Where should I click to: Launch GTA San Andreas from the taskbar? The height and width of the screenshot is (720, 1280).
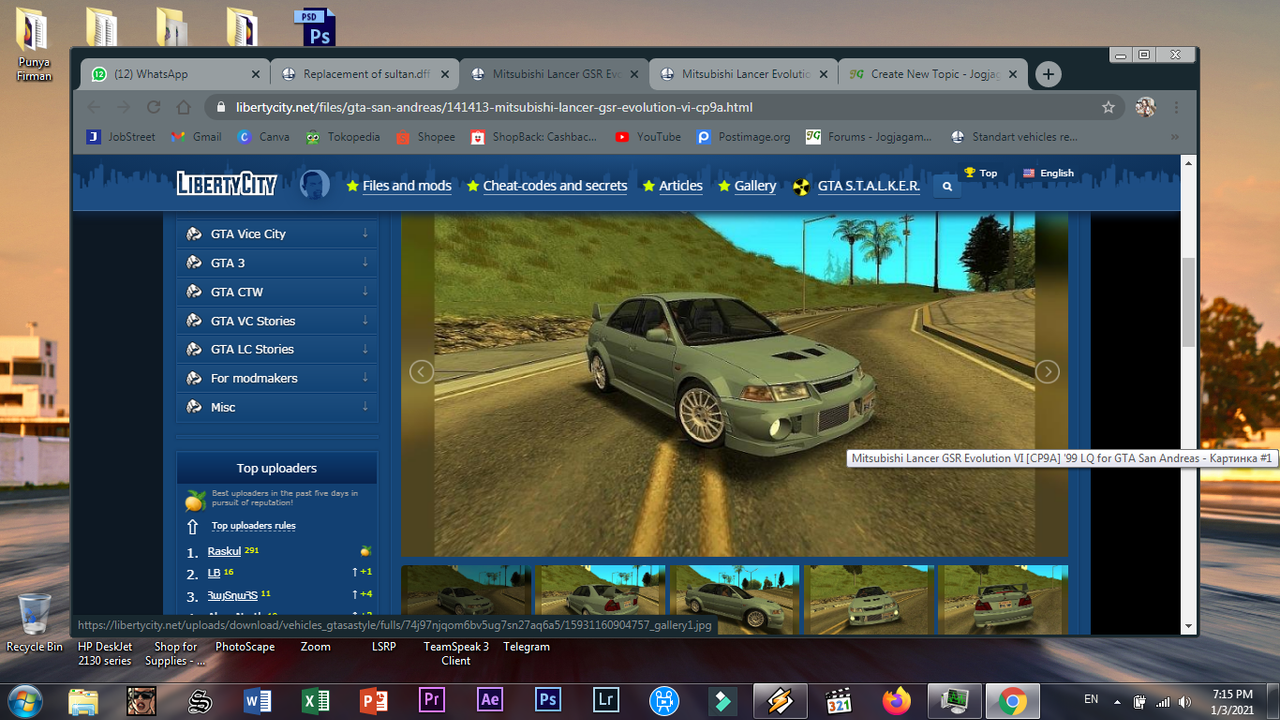tap(141, 700)
